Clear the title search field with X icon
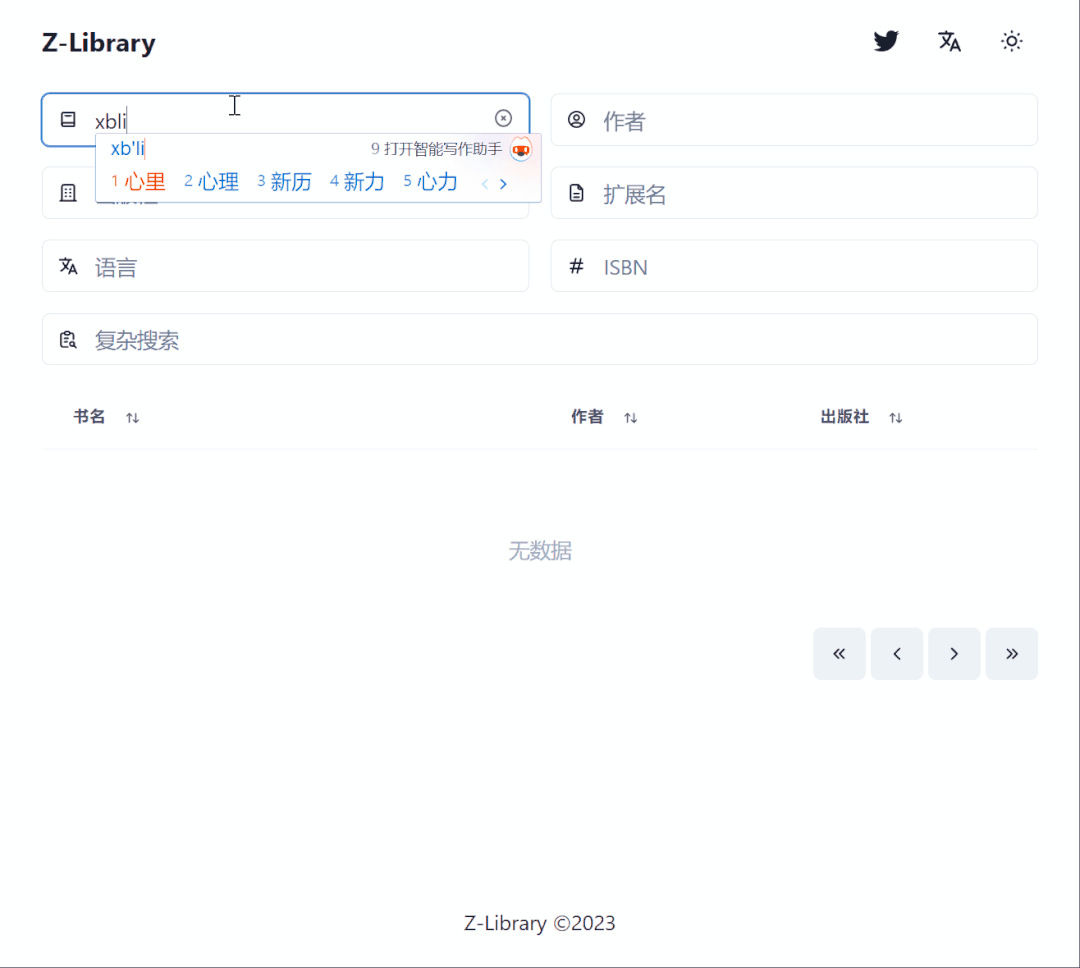Image resolution: width=1080 pixels, height=968 pixels. [503, 119]
